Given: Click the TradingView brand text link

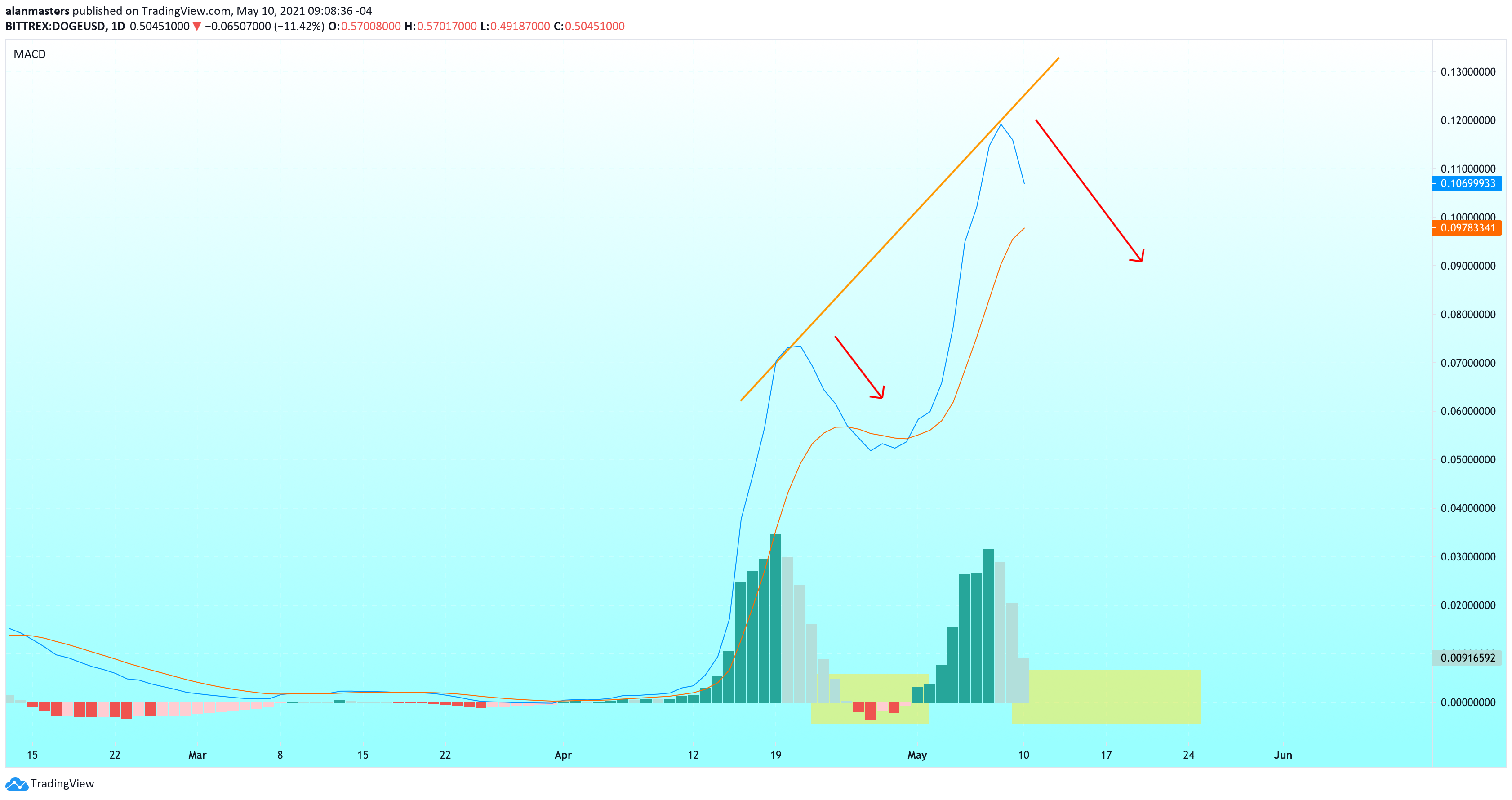Looking at the screenshot, I should click(x=62, y=783).
